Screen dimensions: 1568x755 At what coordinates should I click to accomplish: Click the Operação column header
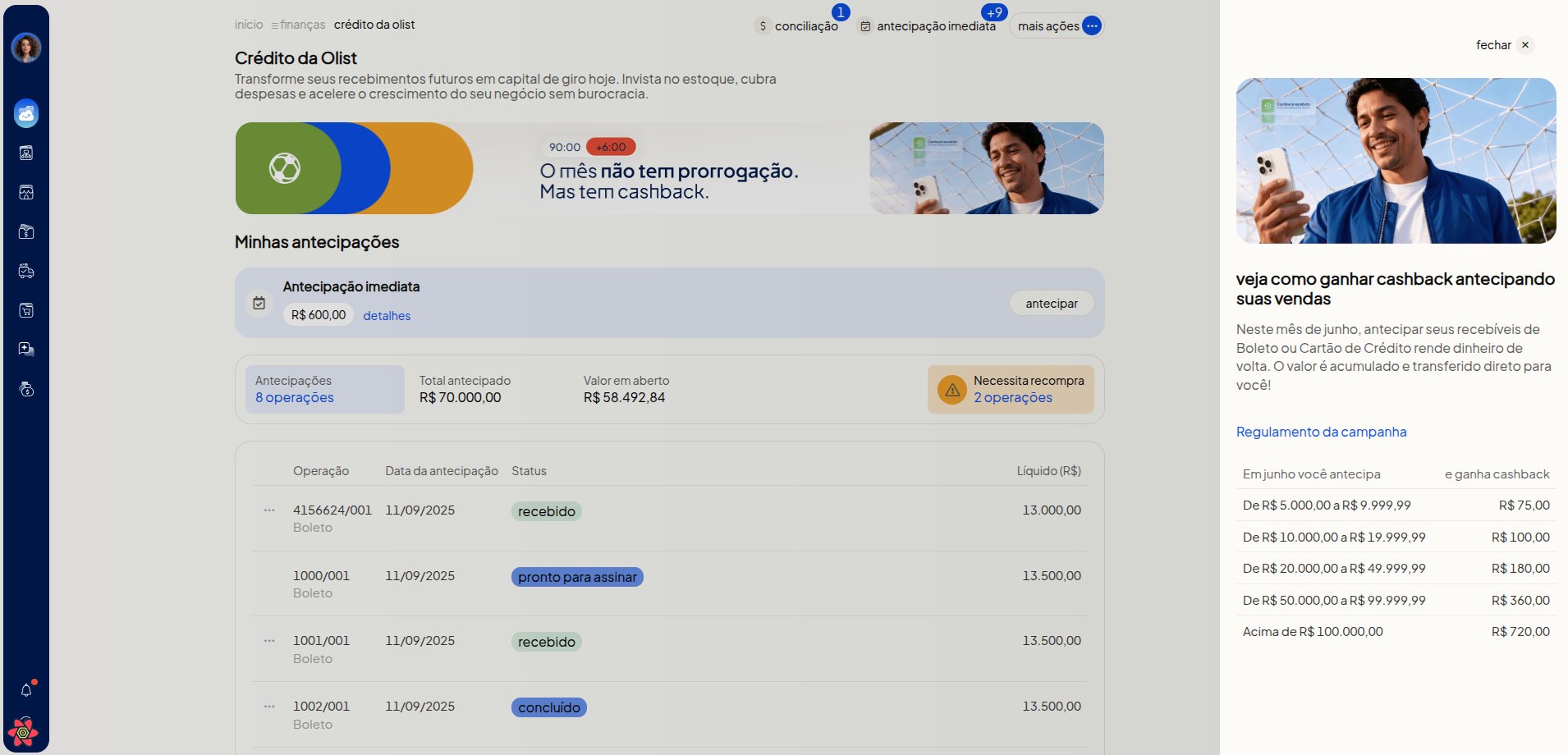[321, 471]
